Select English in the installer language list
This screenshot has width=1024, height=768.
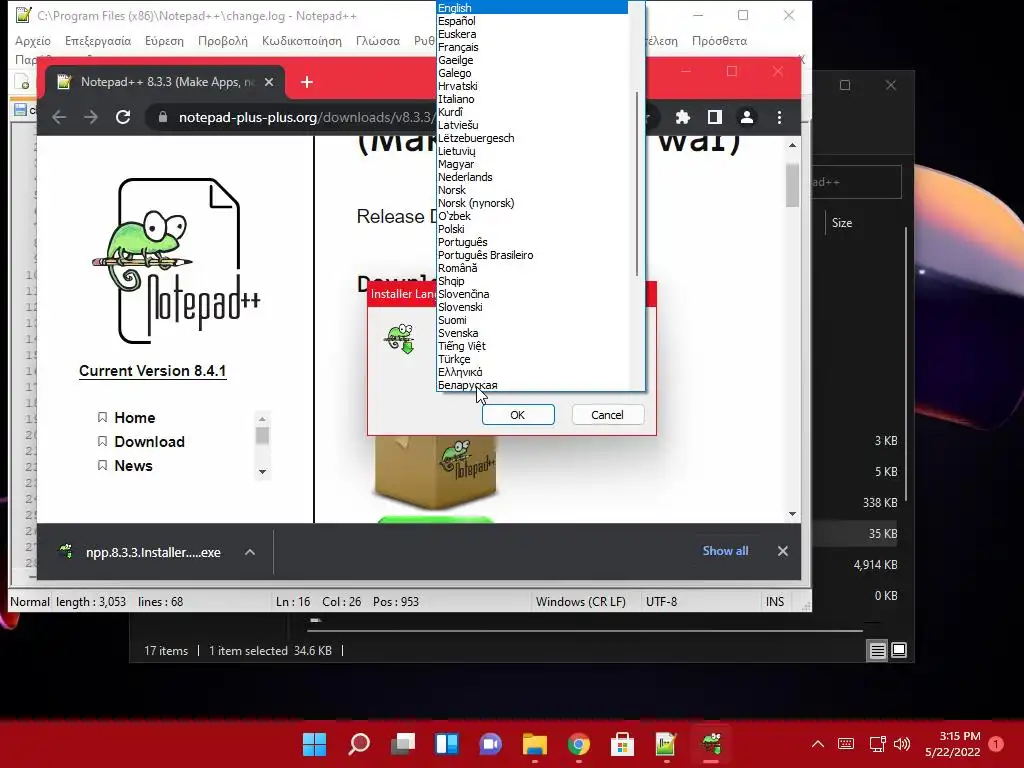[x=532, y=8]
